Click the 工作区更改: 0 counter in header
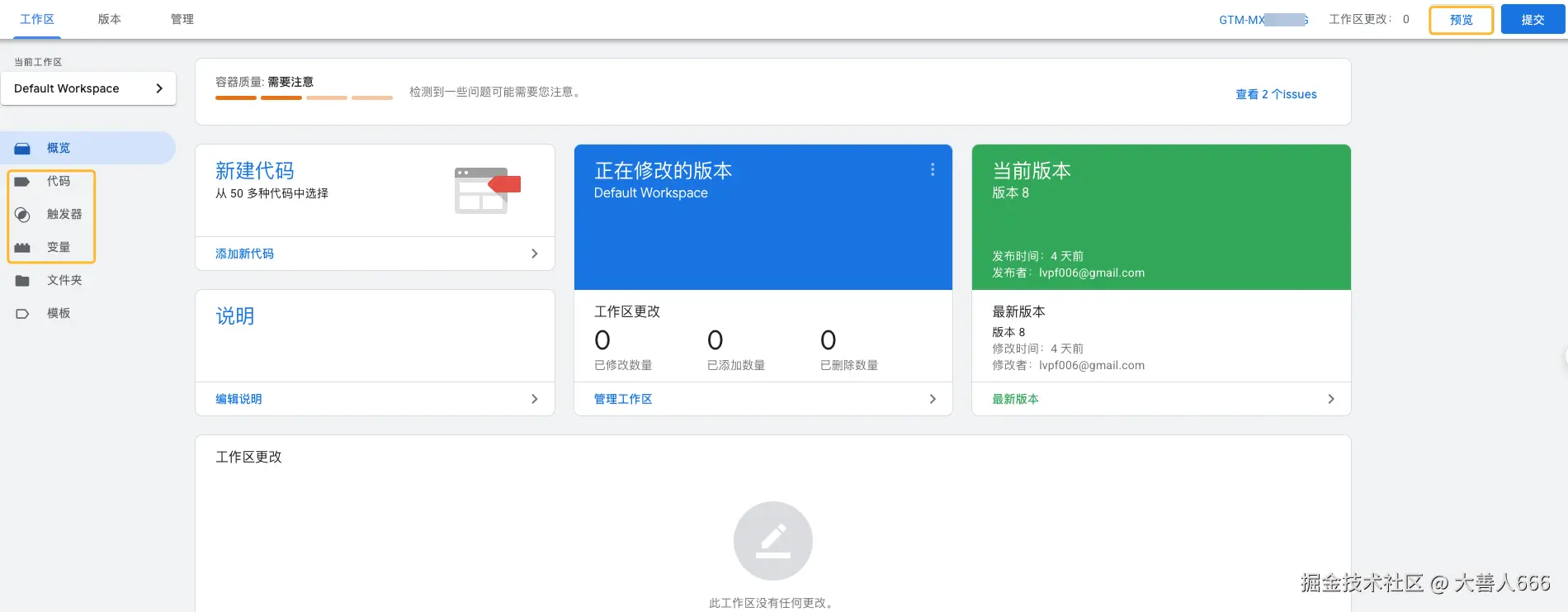 (x=1369, y=19)
